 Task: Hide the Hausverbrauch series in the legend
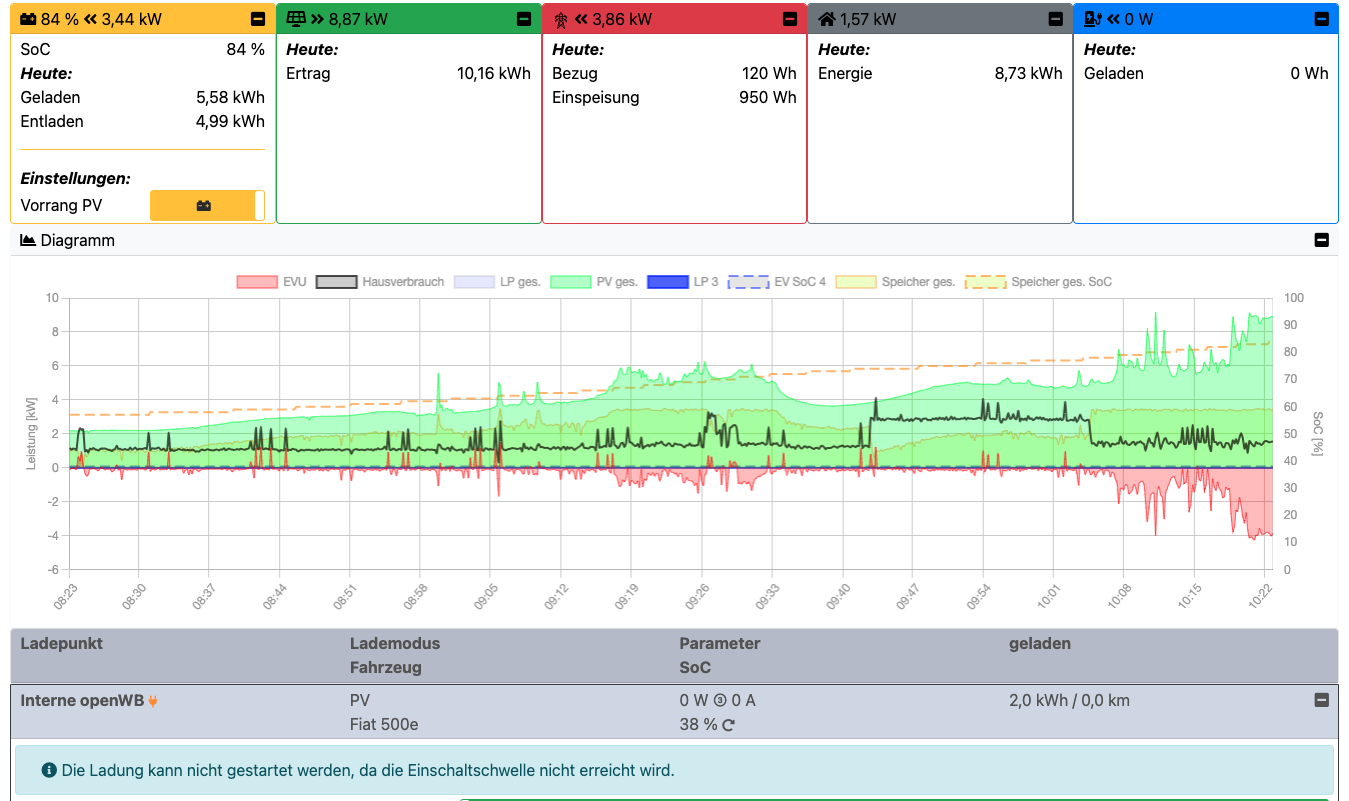click(x=337, y=282)
